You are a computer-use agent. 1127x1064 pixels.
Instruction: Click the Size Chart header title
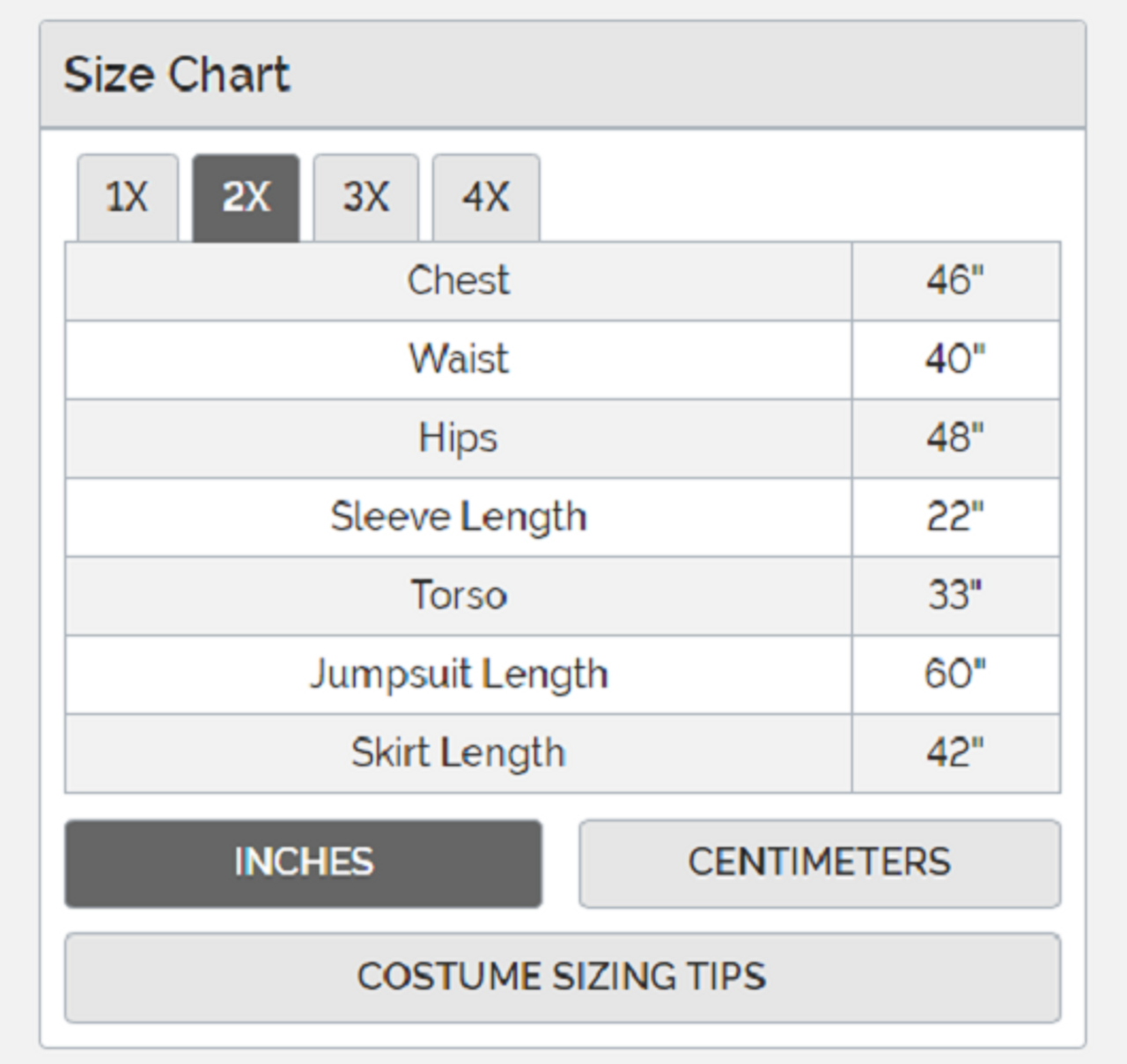176,75
